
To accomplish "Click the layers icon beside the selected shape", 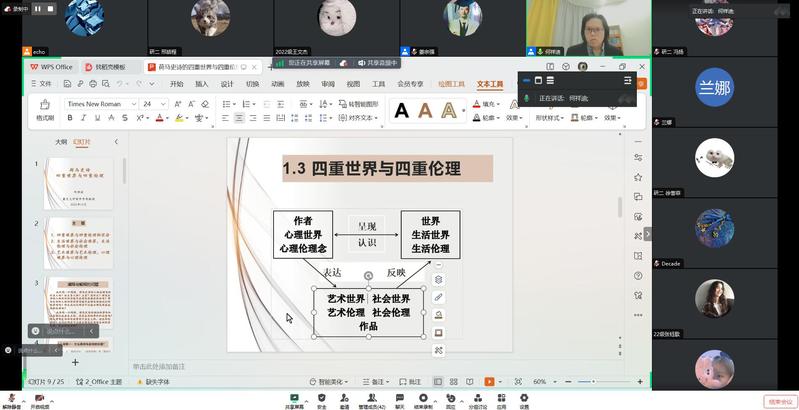I will (x=438, y=279).
